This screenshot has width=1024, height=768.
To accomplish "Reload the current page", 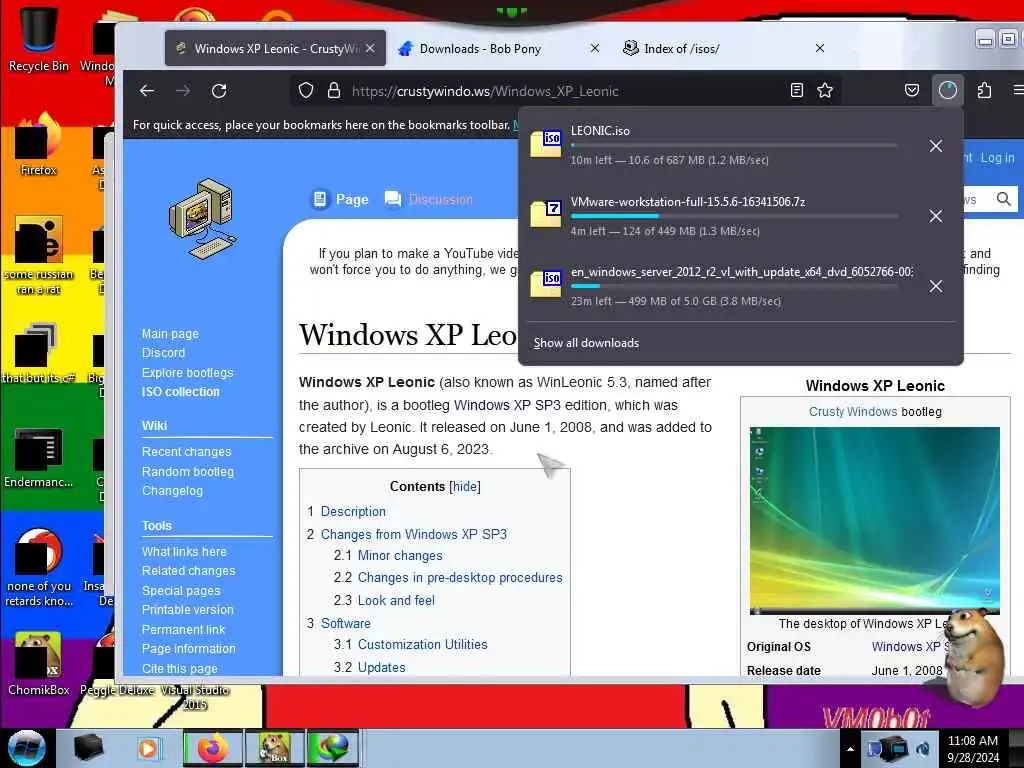I will pos(219,91).
